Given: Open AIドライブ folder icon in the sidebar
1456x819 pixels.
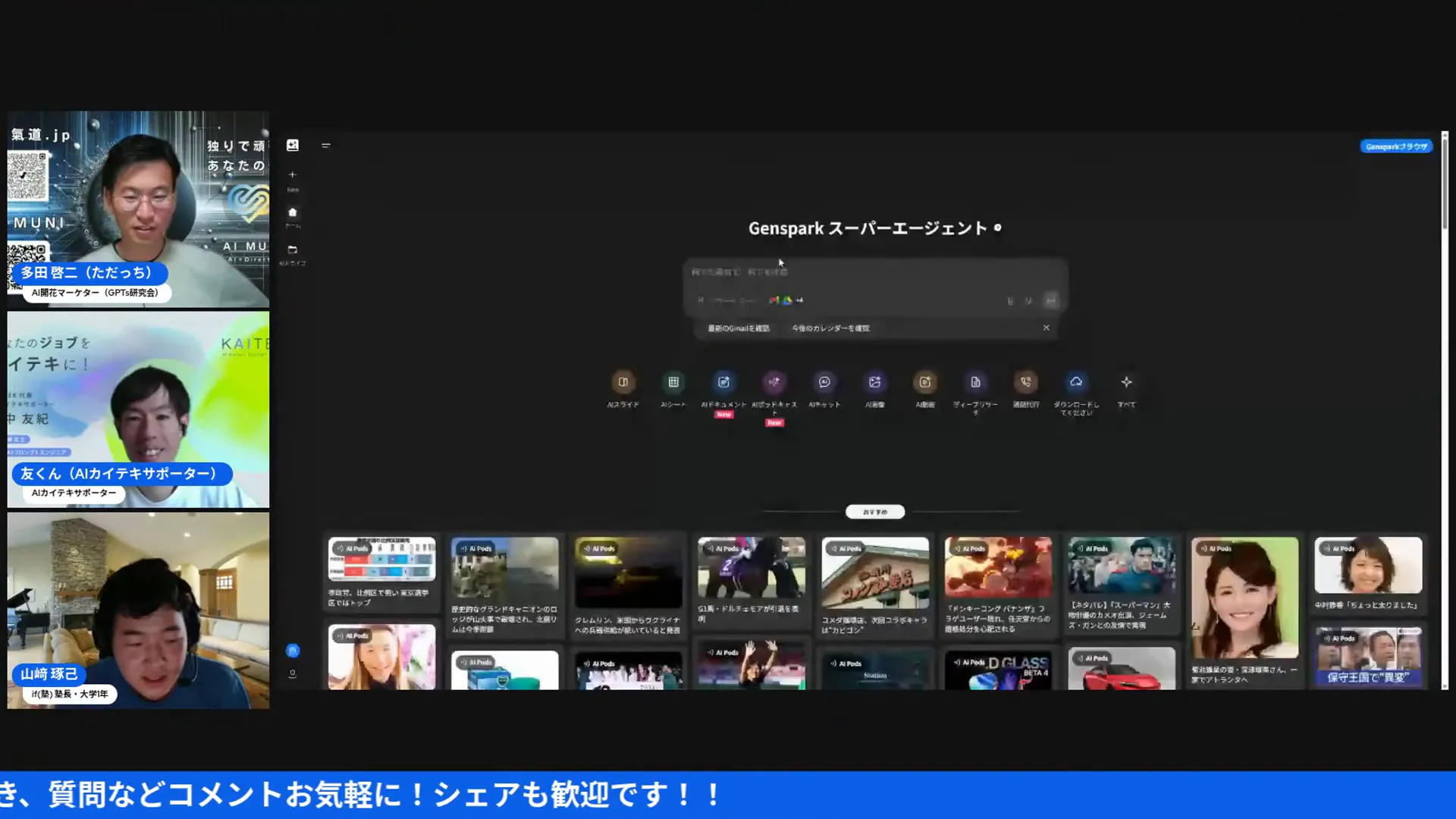Looking at the screenshot, I should coord(293,249).
